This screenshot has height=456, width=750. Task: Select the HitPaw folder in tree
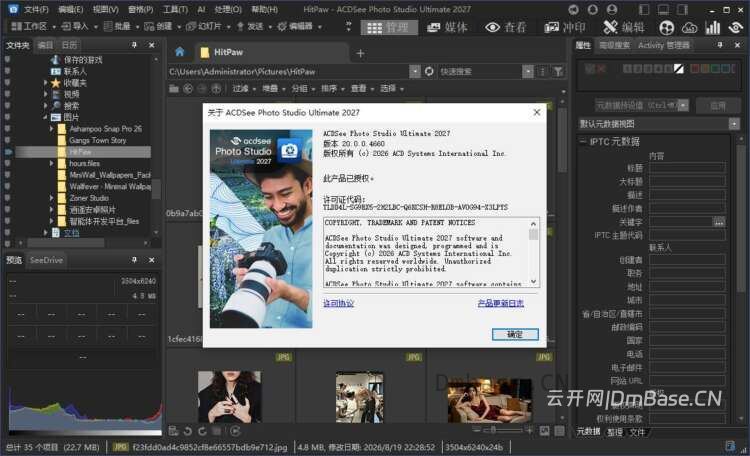pyautogui.click(x=80, y=152)
